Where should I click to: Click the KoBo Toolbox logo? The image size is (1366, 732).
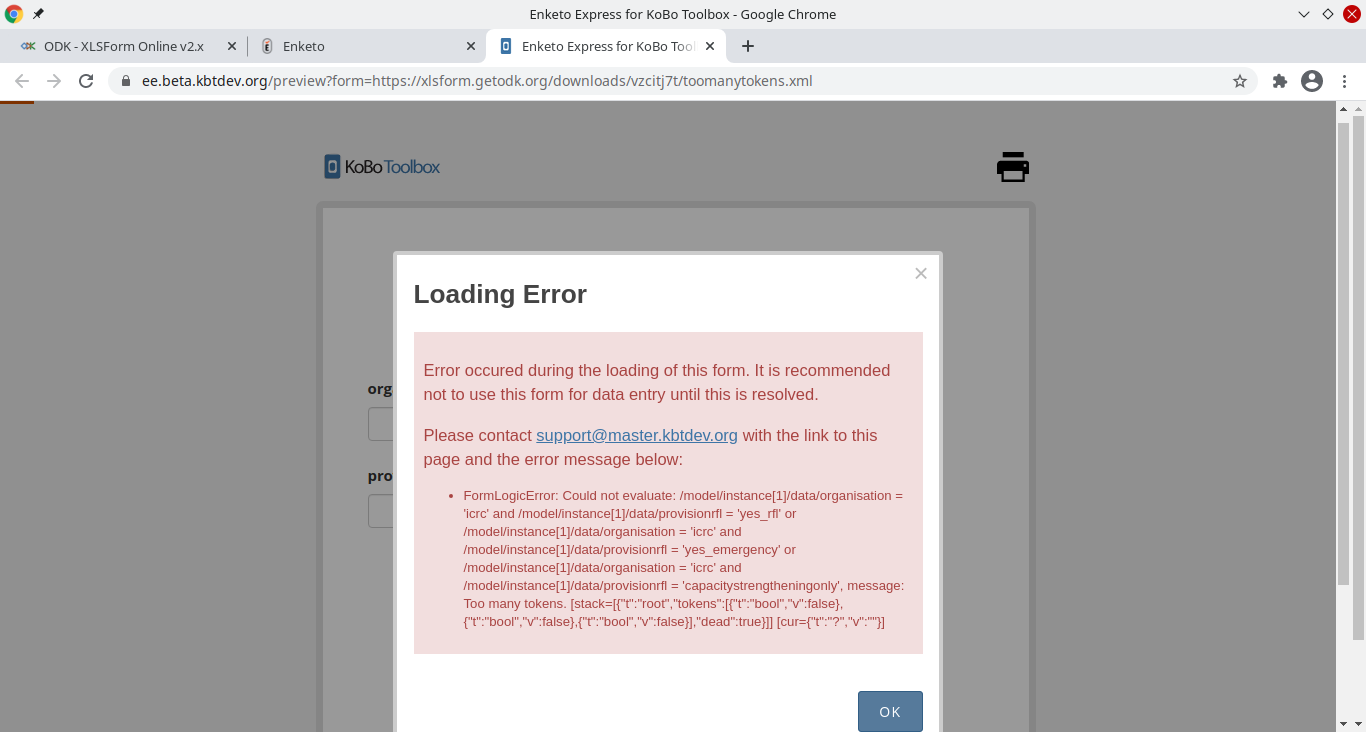[x=380, y=166]
